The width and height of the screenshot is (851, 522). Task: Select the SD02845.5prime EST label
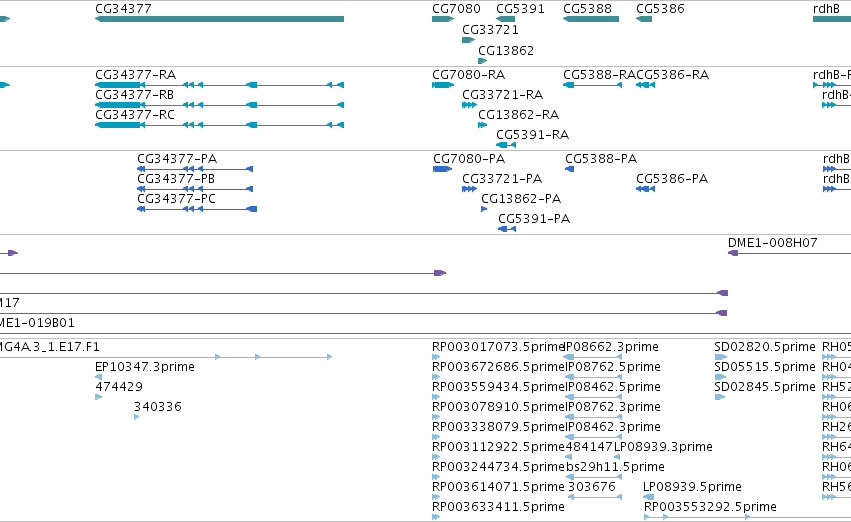pyautogui.click(x=765, y=387)
